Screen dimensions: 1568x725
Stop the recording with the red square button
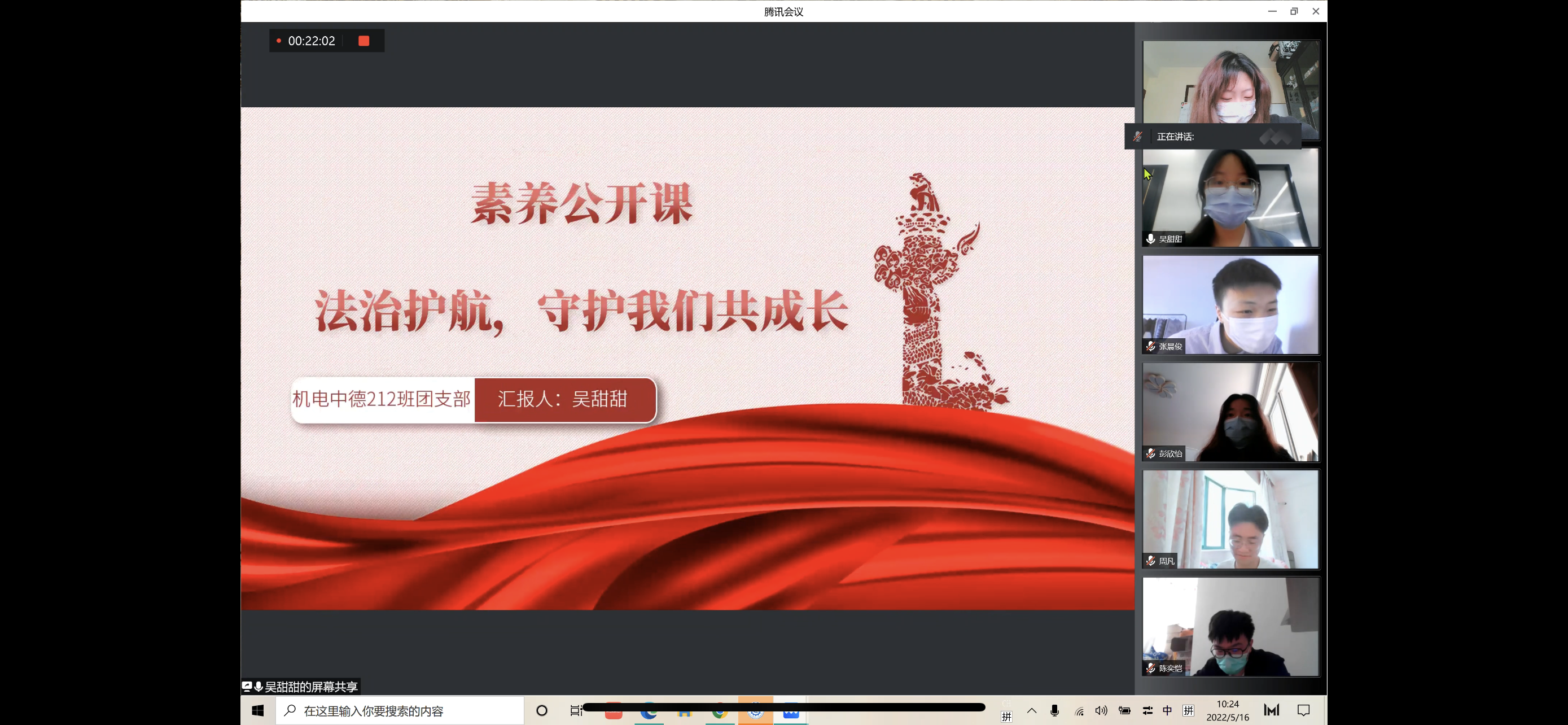[x=364, y=41]
